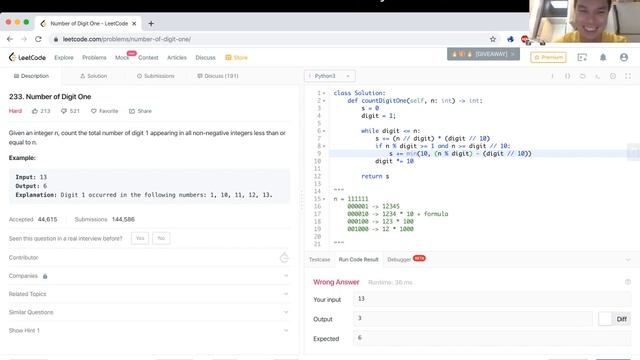Expand the Show Hint 1 section
Image resolution: width=640 pixels, height=360 pixels.
coord(149,330)
